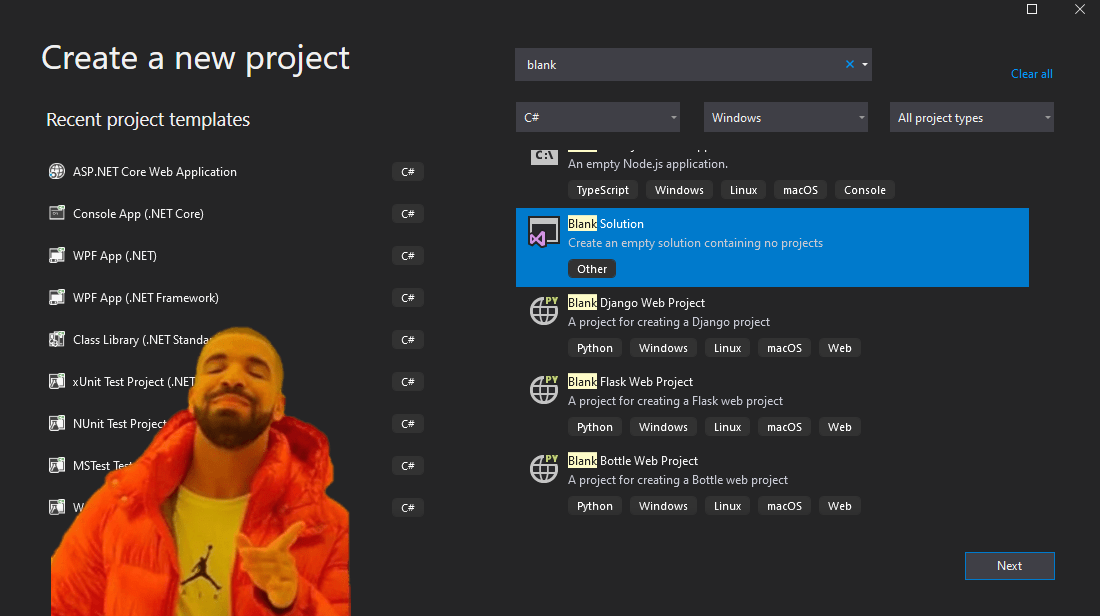Select the Blank Django Web Project template
Viewport: 1100px width, 616px height.
772,326
